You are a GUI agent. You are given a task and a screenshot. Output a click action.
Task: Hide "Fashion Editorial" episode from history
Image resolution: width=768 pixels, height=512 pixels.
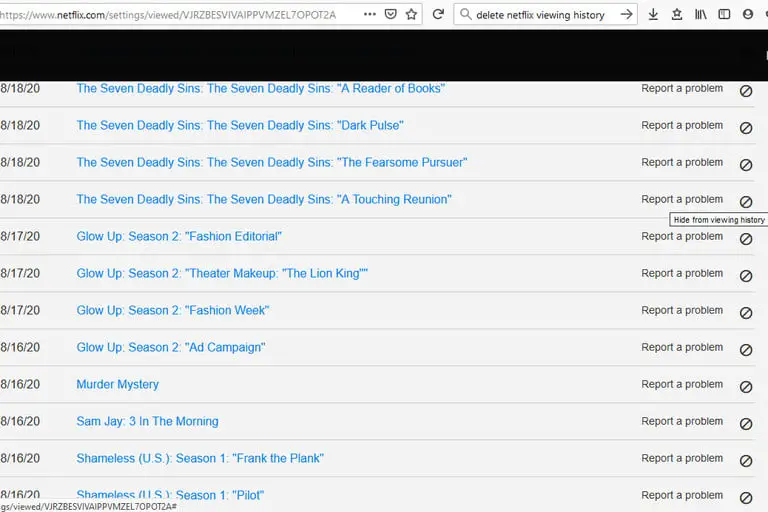[745, 239]
